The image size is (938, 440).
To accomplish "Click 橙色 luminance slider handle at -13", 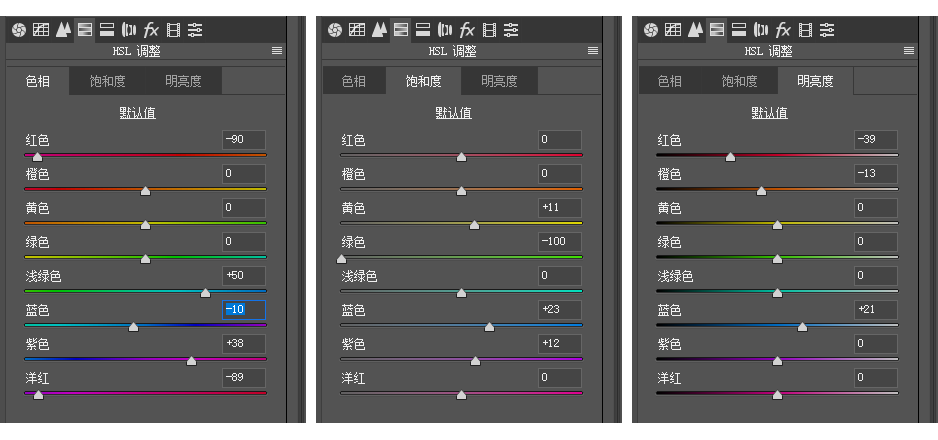I will [761, 191].
